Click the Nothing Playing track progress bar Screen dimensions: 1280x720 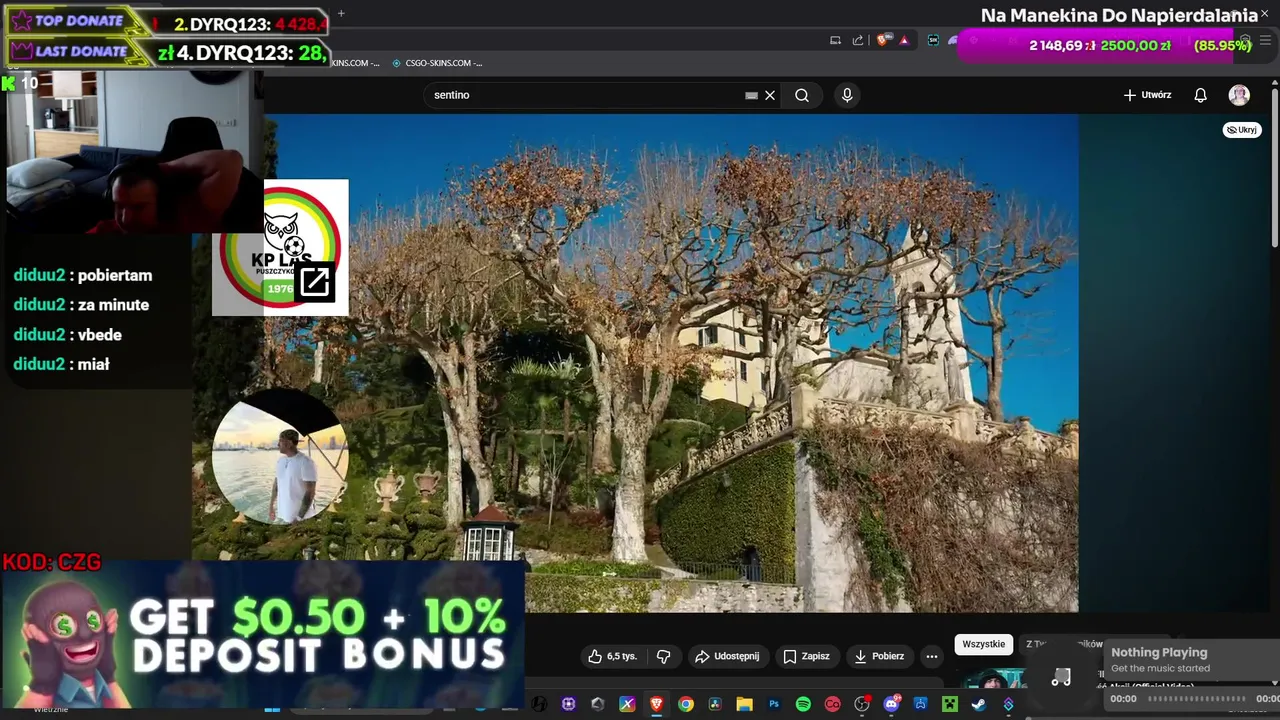(x=1196, y=699)
